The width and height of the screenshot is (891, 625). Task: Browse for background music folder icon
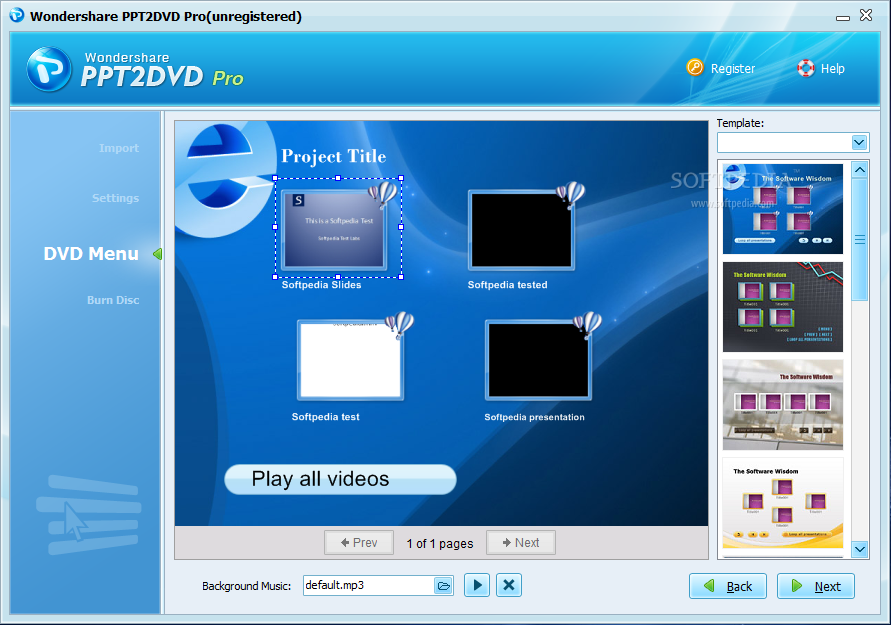(x=443, y=585)
